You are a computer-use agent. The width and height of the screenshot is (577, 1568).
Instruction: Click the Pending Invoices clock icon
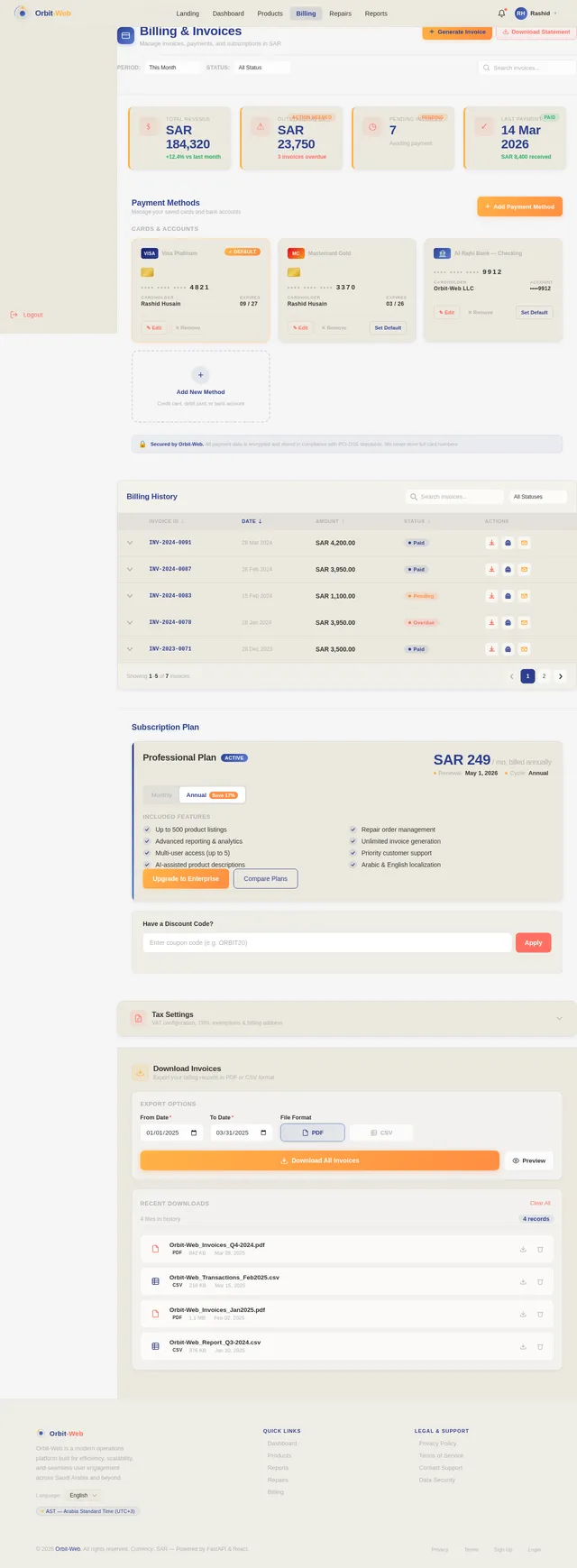click(372, 127)
